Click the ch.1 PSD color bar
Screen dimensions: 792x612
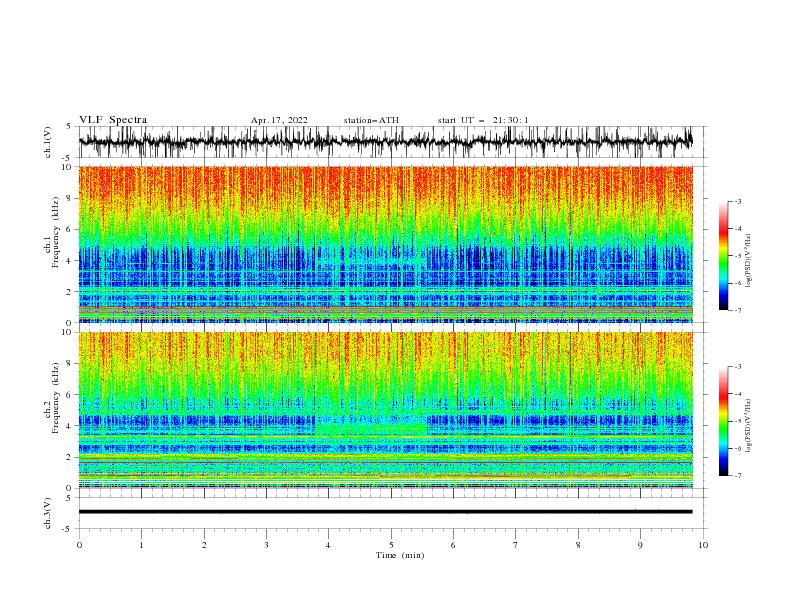click(x=723, y=256)
